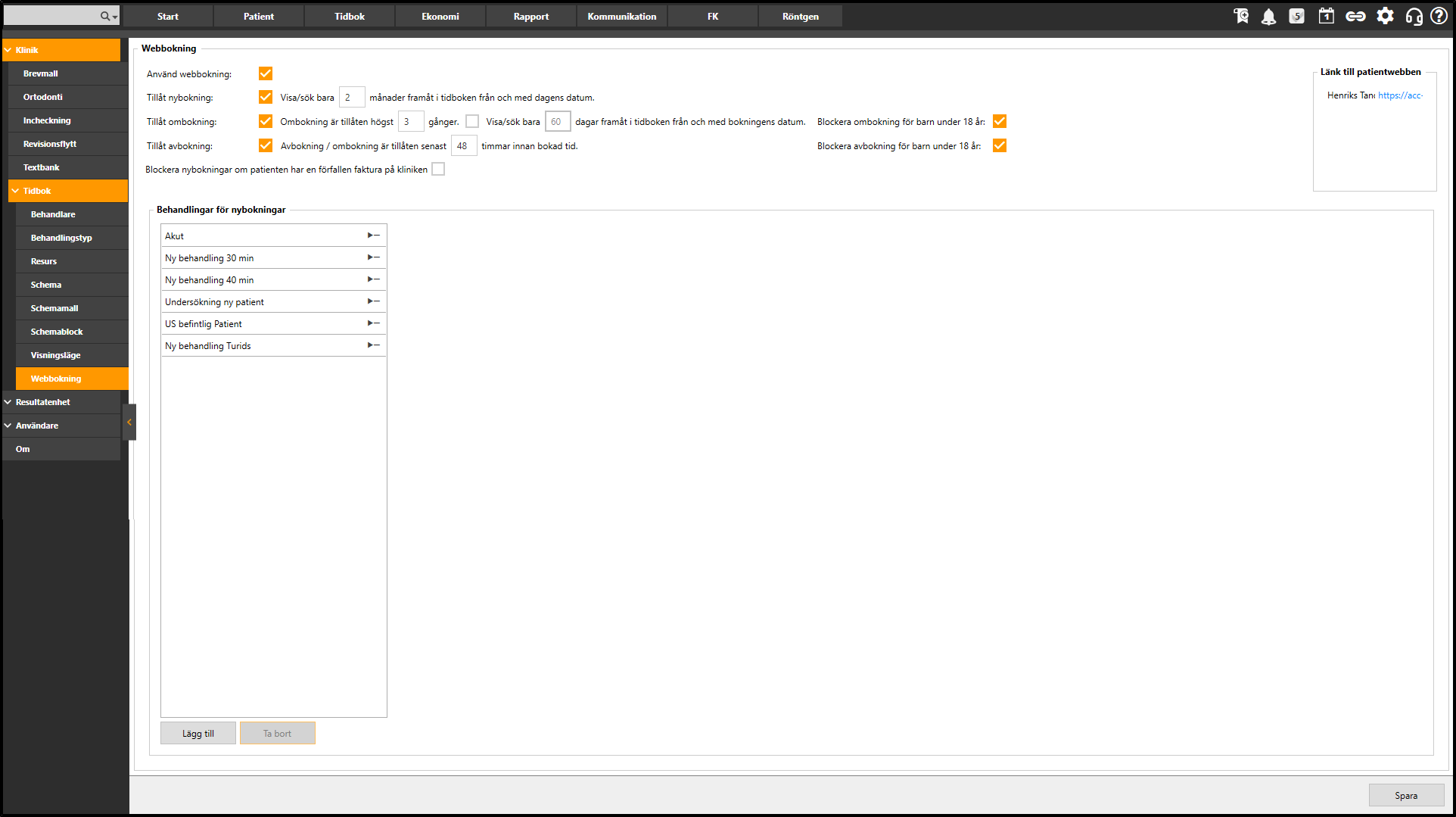Viewport: 1456px width, 817px height.
Task: Click the Lägg till button
Action: pyautogui.click(x=198, y=733)
